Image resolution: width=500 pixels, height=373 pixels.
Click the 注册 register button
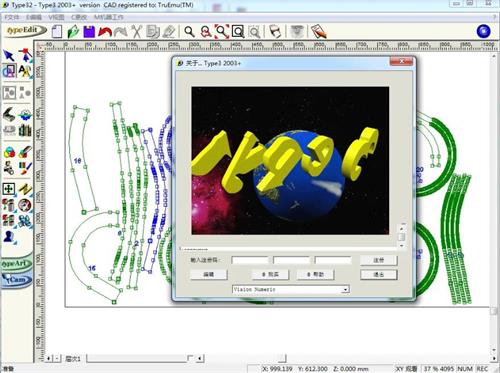tap(379, 260)
